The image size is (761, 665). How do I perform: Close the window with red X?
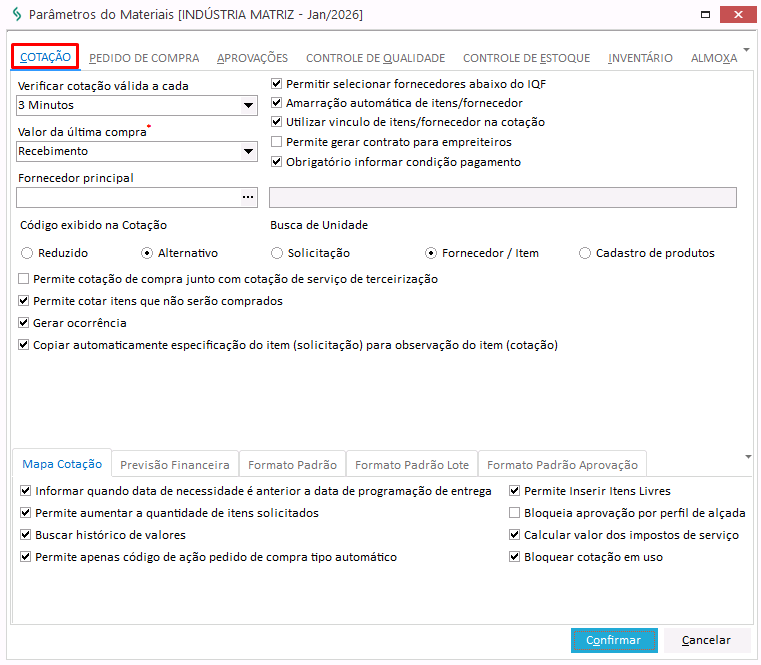(738, 15)
